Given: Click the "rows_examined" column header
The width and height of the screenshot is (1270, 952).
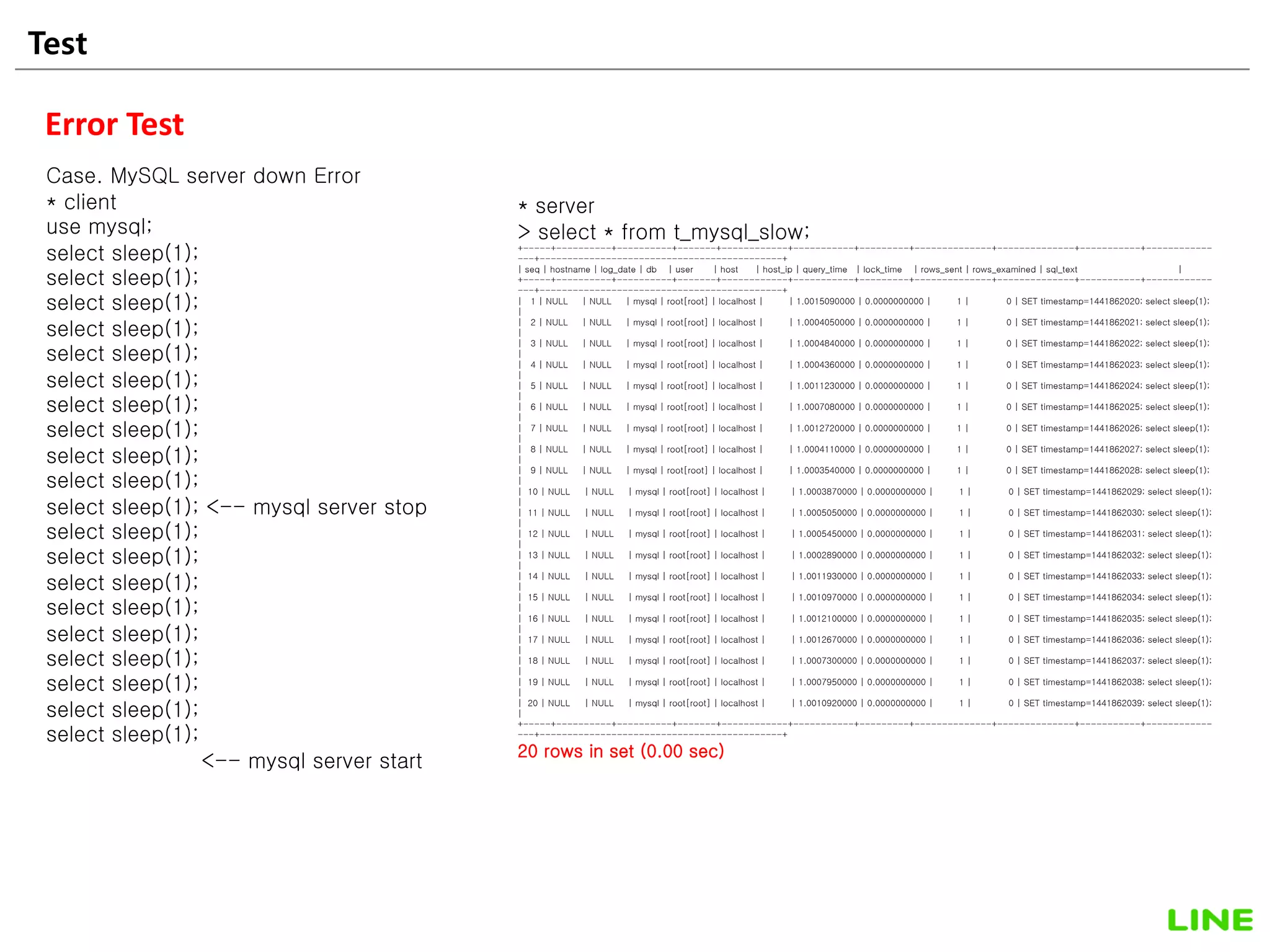Looking at the screenshot, I should 1004,270.
